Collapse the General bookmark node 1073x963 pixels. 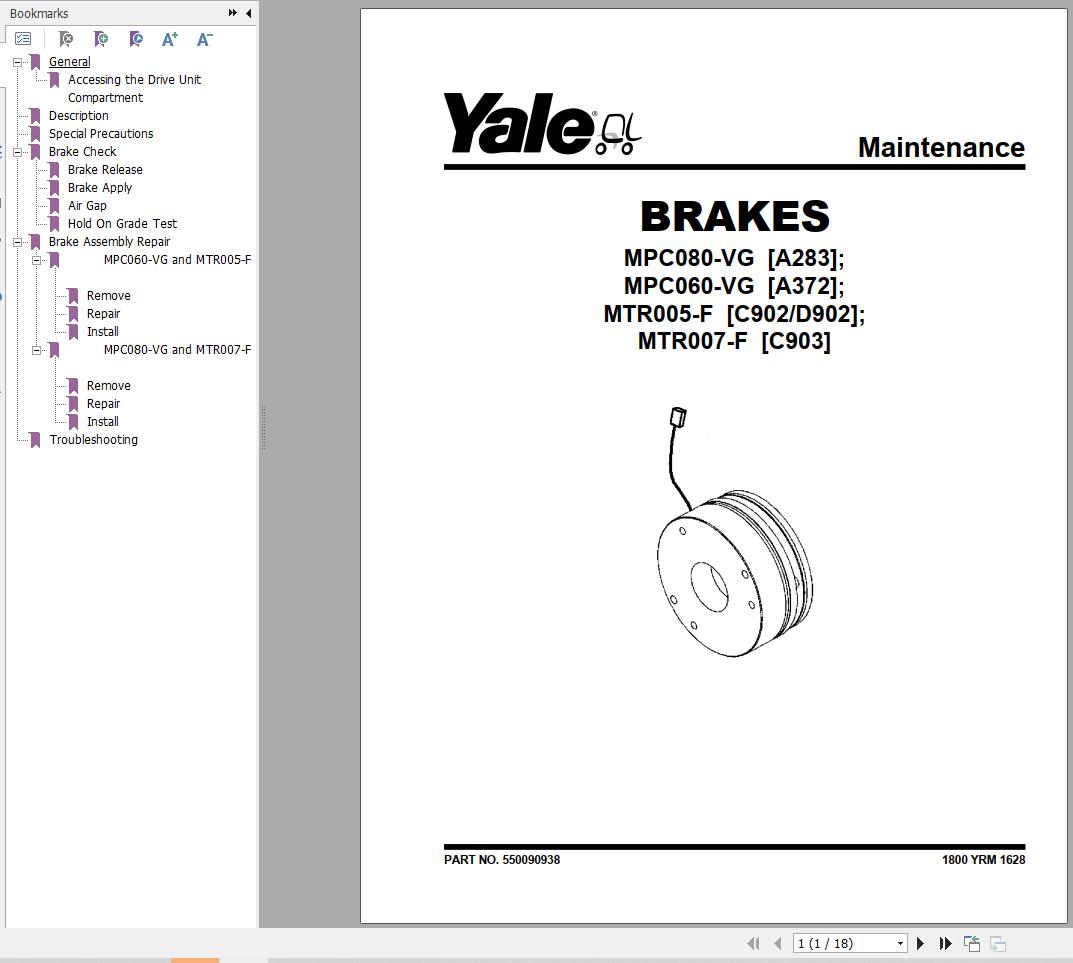(17, 62)
